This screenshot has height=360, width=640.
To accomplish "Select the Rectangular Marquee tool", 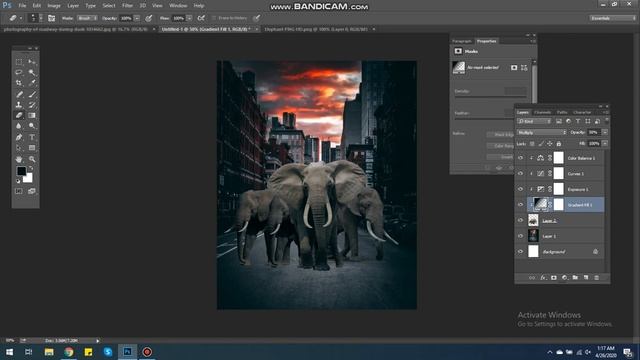I will (x=19, y=62).
